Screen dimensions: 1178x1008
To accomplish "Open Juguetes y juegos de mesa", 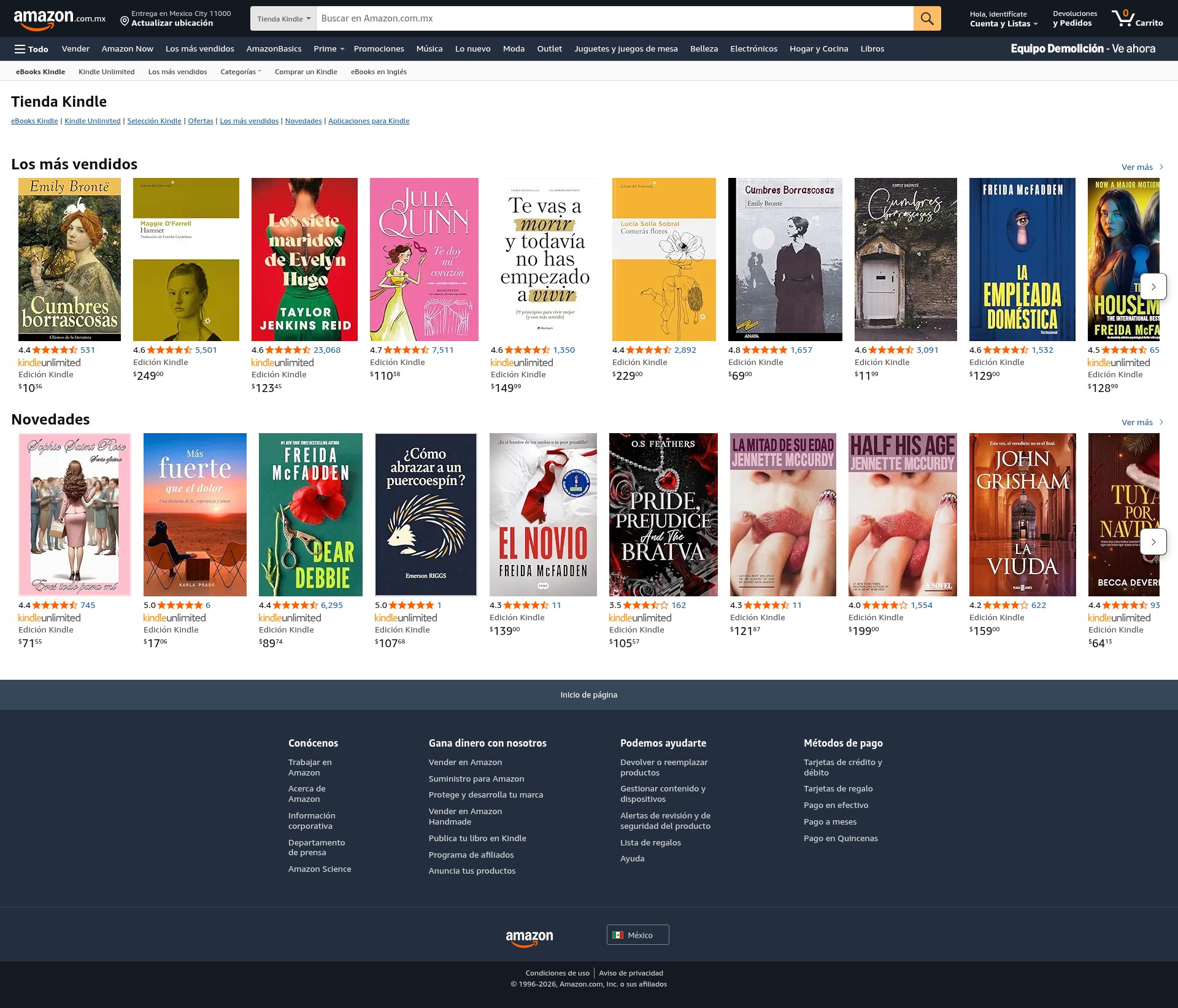I will pyautogui.click(x=626, y=49).
